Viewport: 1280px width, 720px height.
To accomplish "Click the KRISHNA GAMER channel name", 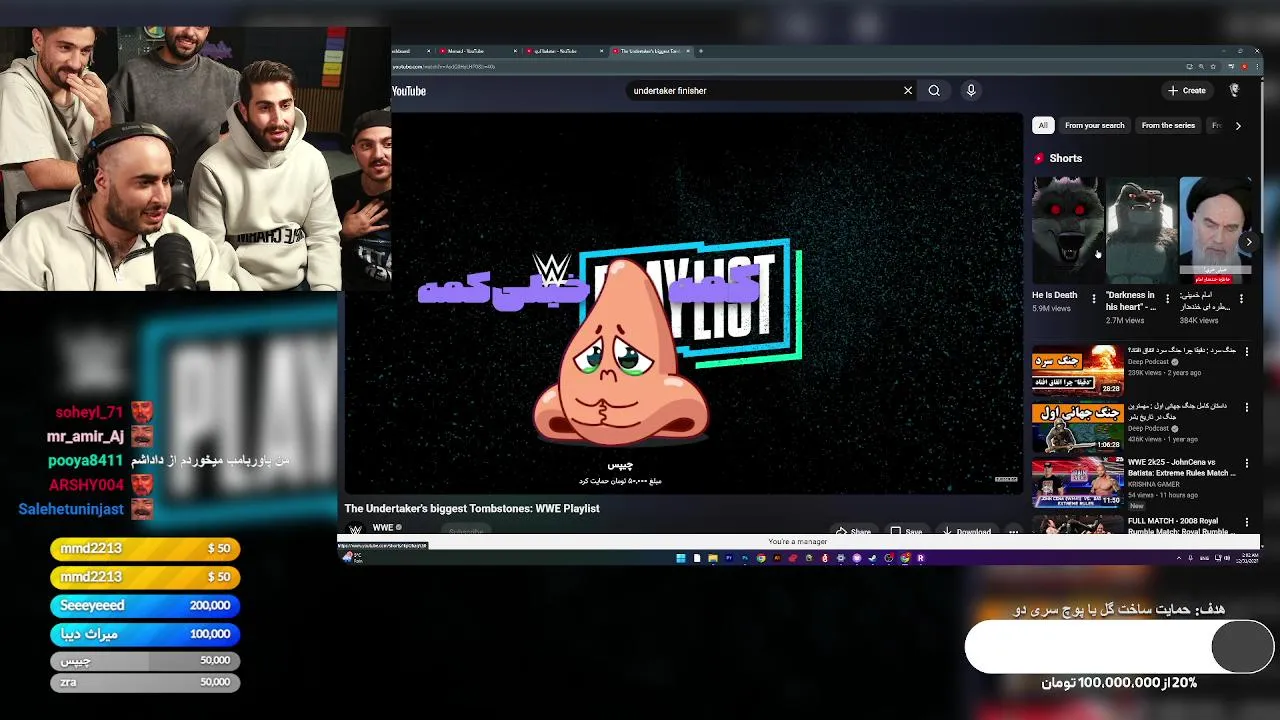I will click(x=1153, y=484).
